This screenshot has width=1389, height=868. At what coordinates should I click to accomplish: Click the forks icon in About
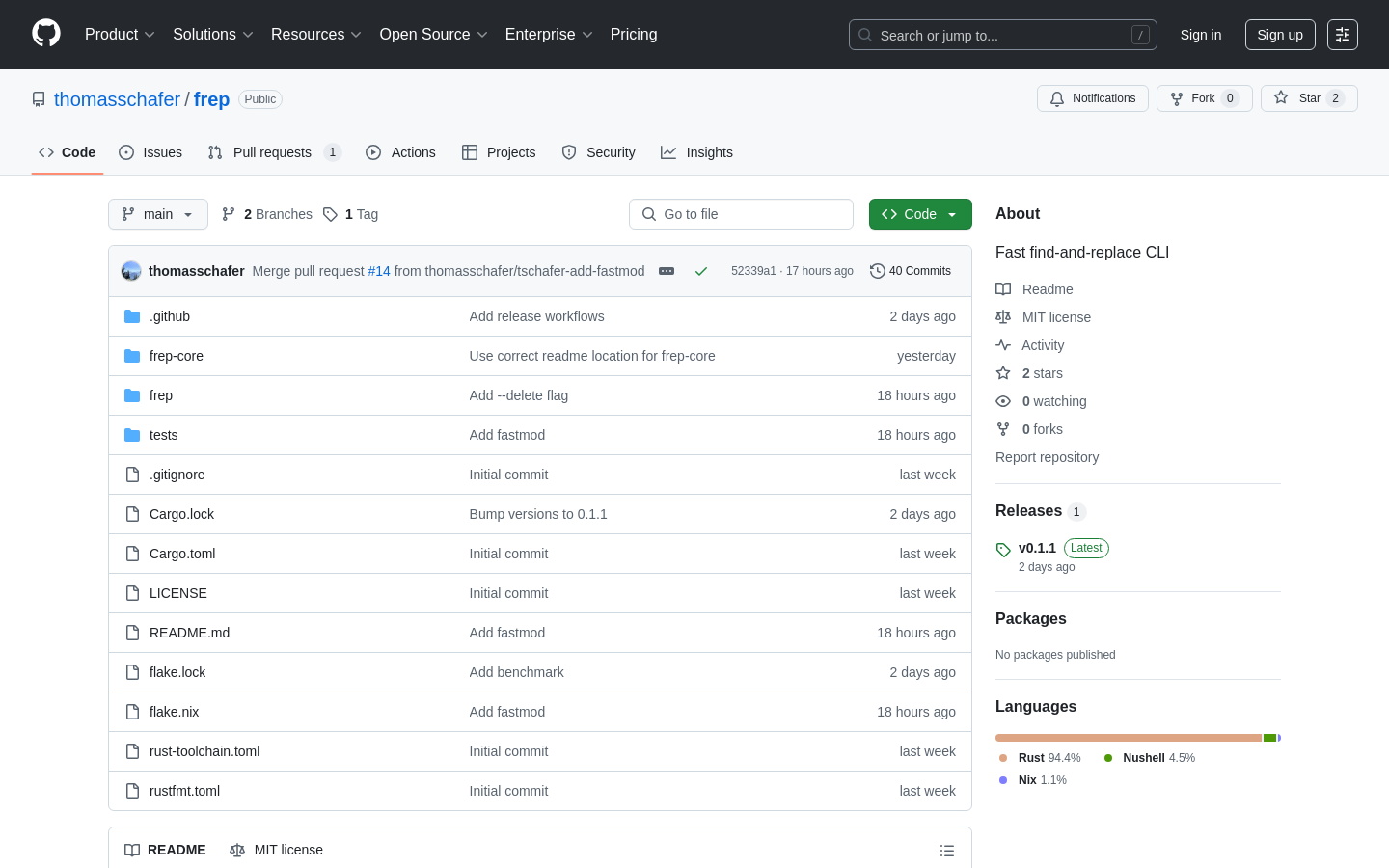(1003, 429)
